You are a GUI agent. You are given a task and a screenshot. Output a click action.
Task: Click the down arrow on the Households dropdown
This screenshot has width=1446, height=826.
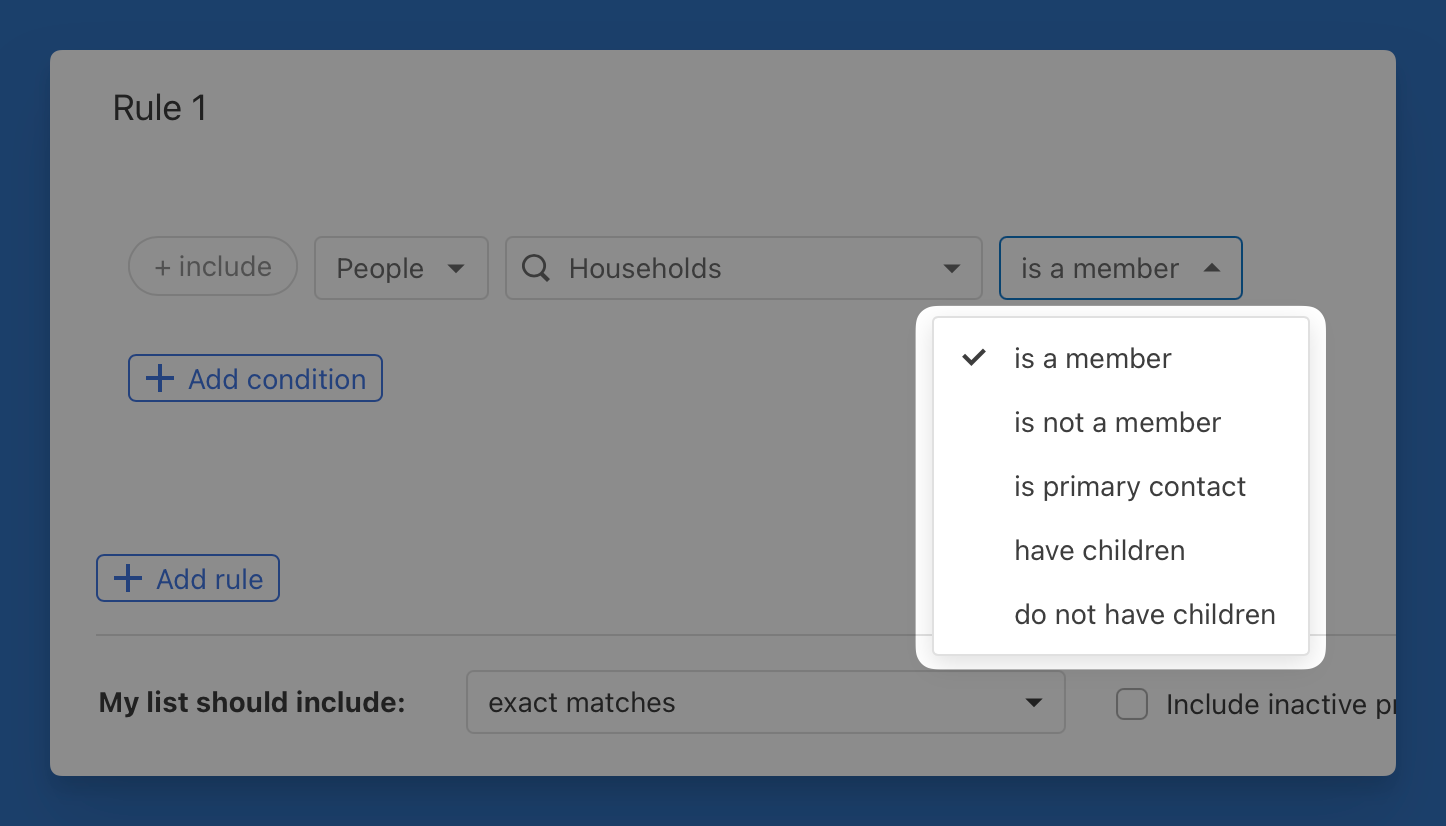951,268
